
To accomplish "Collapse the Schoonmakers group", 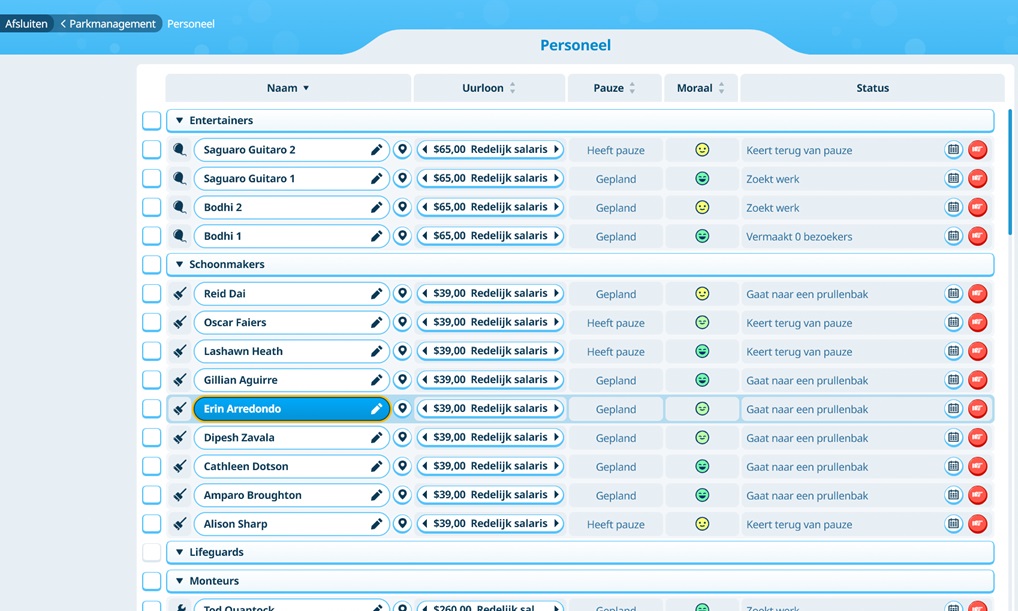I will [179, 265].
